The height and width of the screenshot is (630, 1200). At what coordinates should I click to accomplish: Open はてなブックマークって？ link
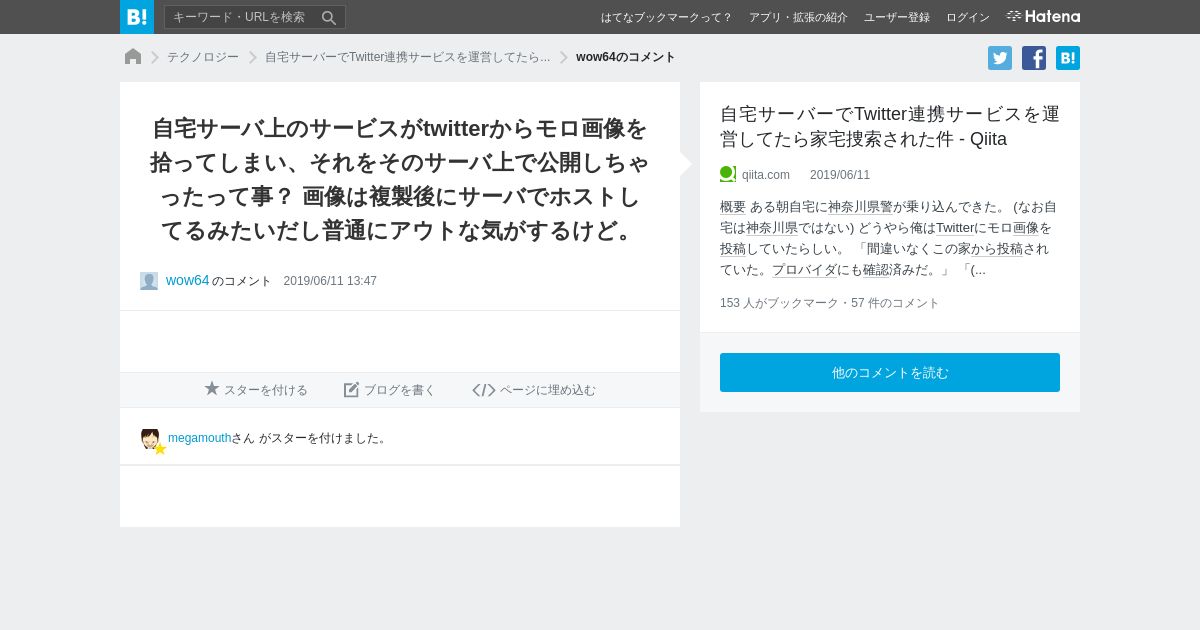point(666,17)
